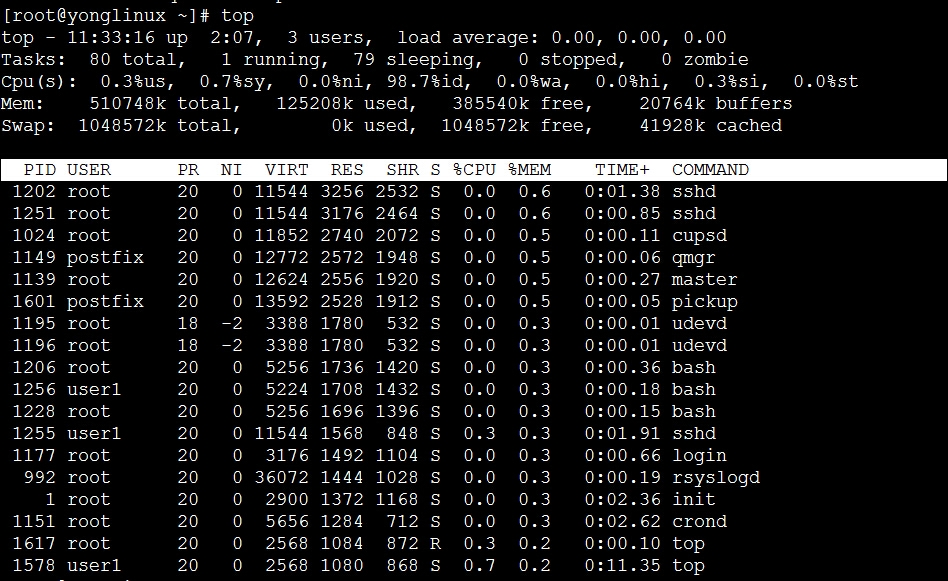Click the 'init' command name
The image size is (948, 581).
coord(694,500)
